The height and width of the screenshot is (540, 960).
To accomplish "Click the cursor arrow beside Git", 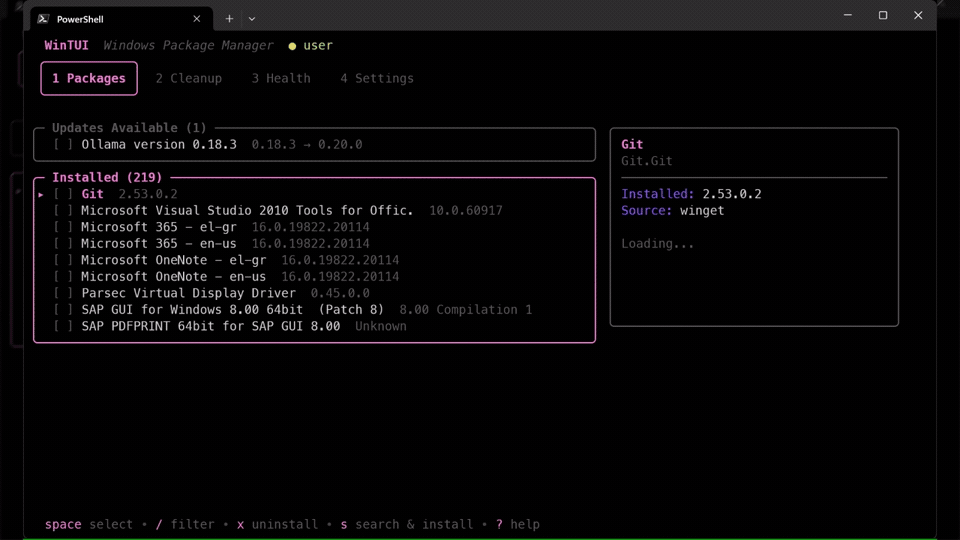I will pos(41,195).
